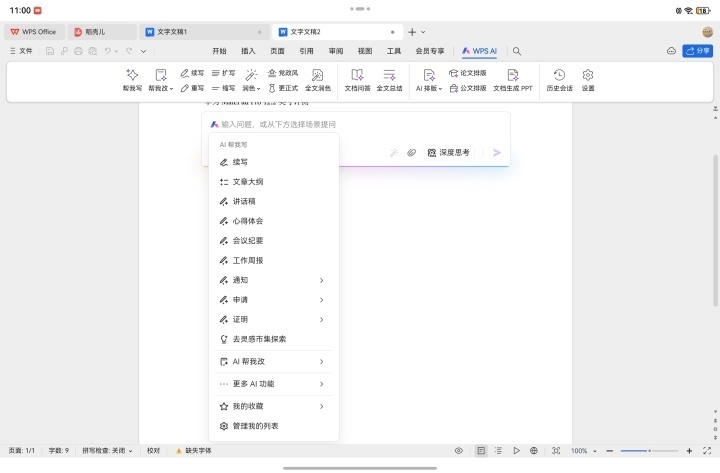Click the AI question input field
The height and width of the screenshot is (473, 720).
pos(358,124)
